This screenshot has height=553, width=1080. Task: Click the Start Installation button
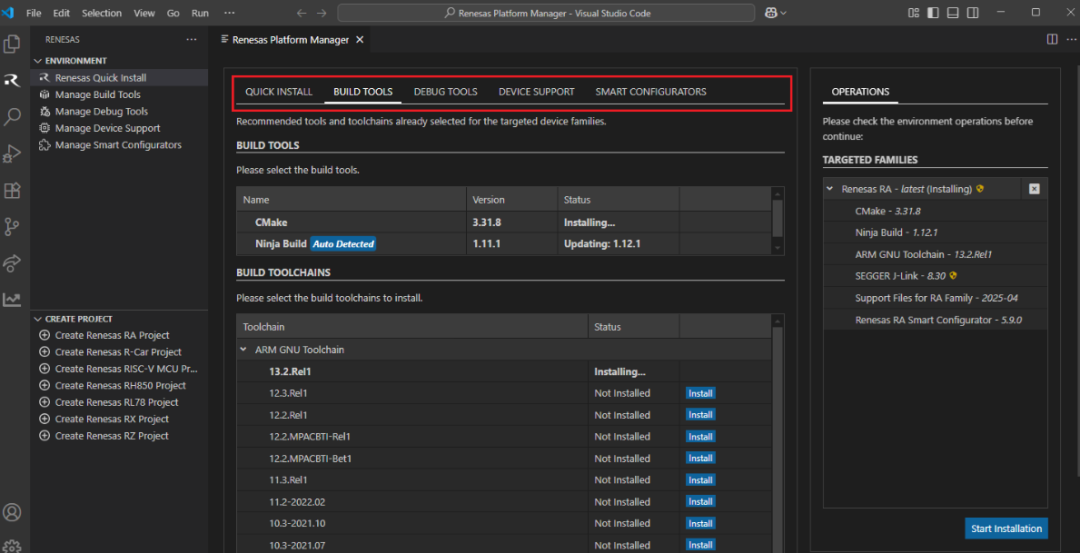1005,528
